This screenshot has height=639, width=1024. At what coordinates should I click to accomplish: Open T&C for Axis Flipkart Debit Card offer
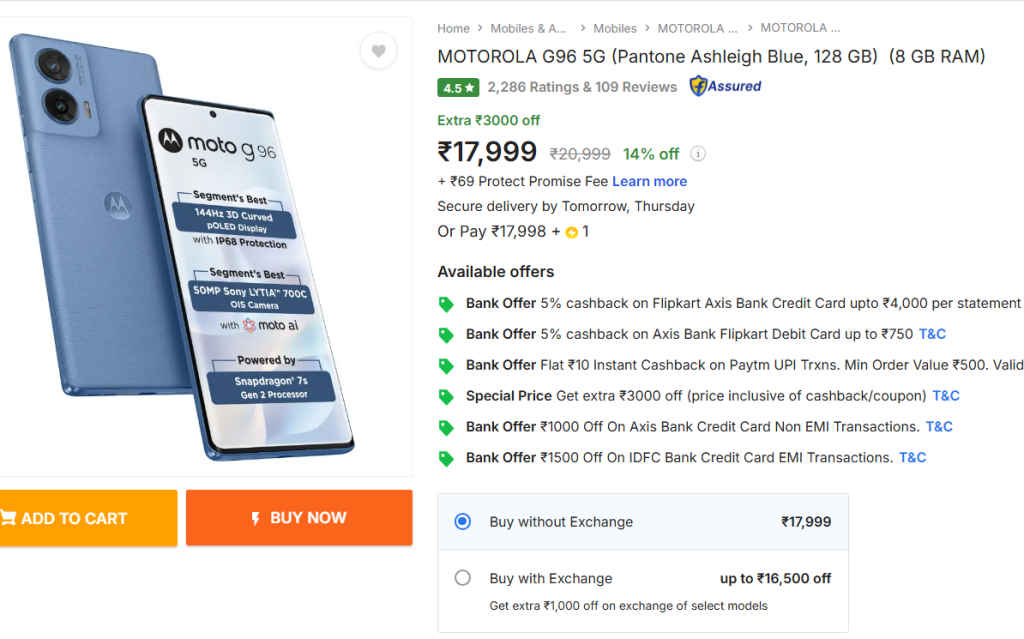coord(932,334)
